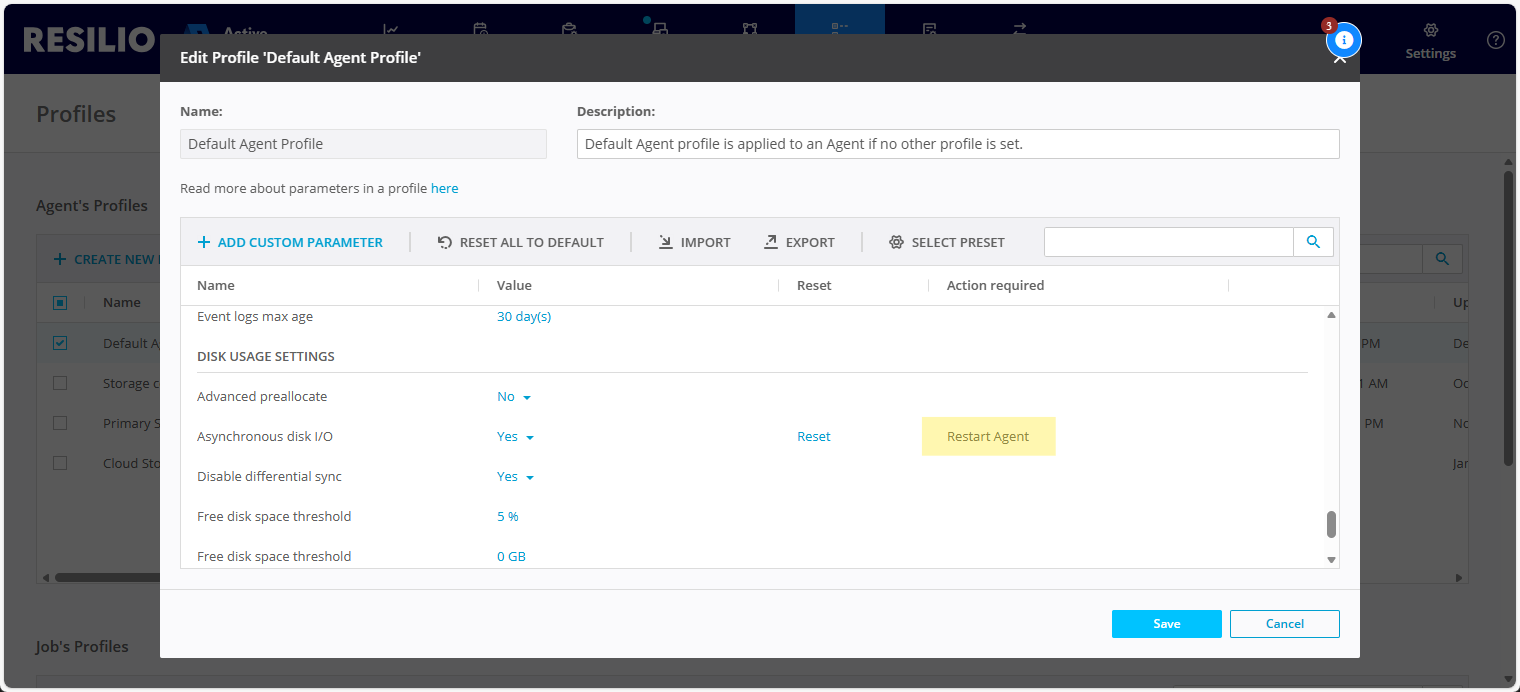Viewport: 1520px width, 692px height.
Task: Click the help question mark icon
Action: (1495, 40)
